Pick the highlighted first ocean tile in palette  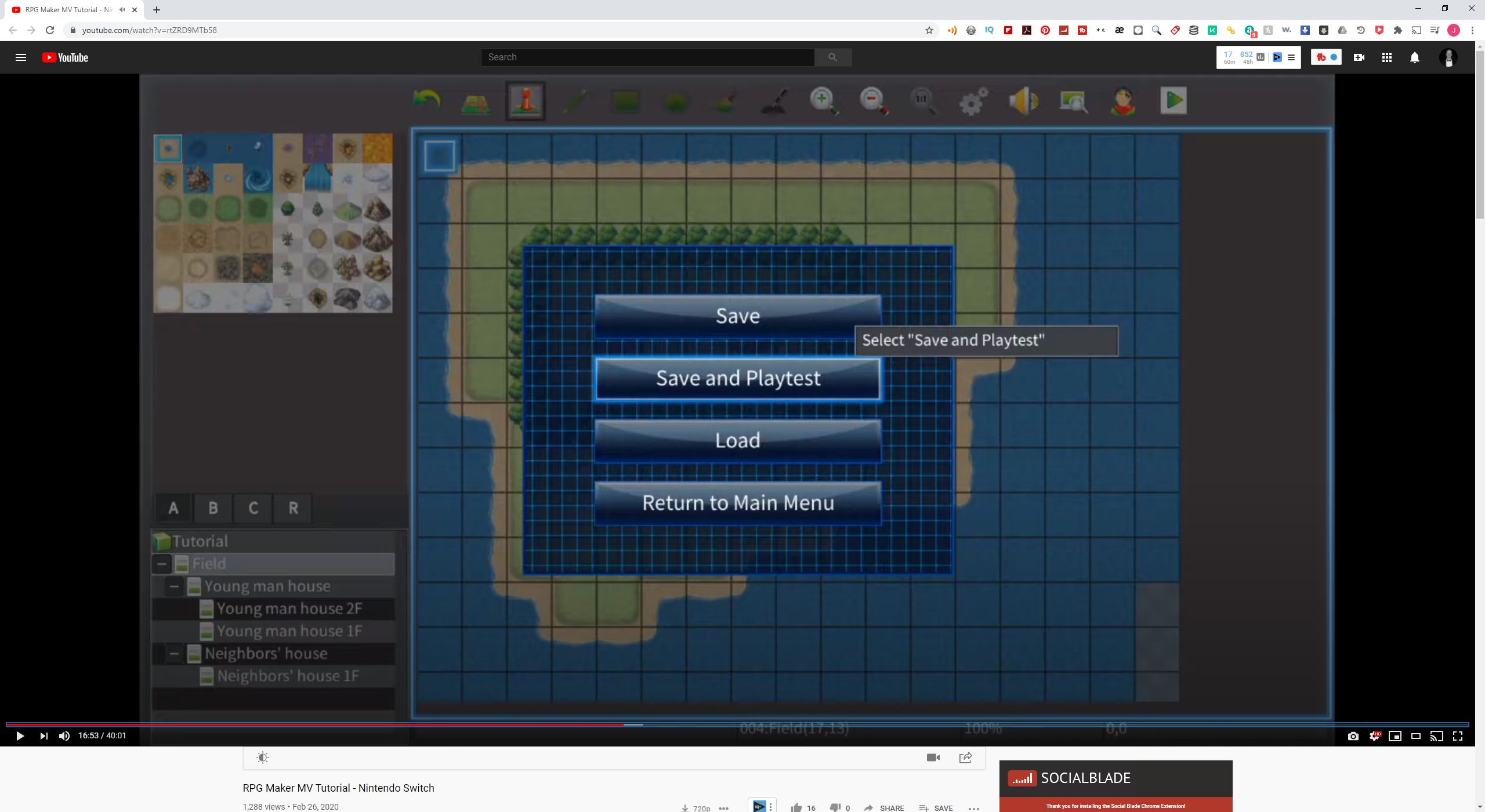(168, 148)
